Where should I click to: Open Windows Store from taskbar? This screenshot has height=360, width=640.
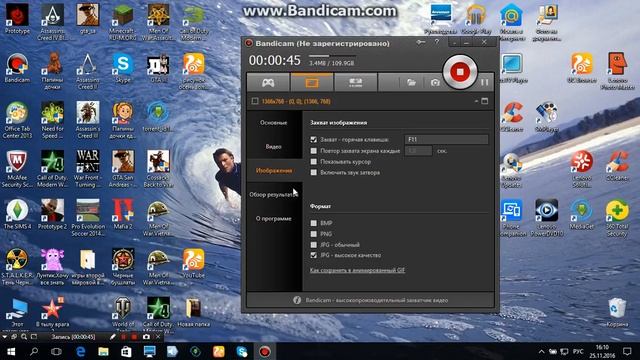pos(126,351)
